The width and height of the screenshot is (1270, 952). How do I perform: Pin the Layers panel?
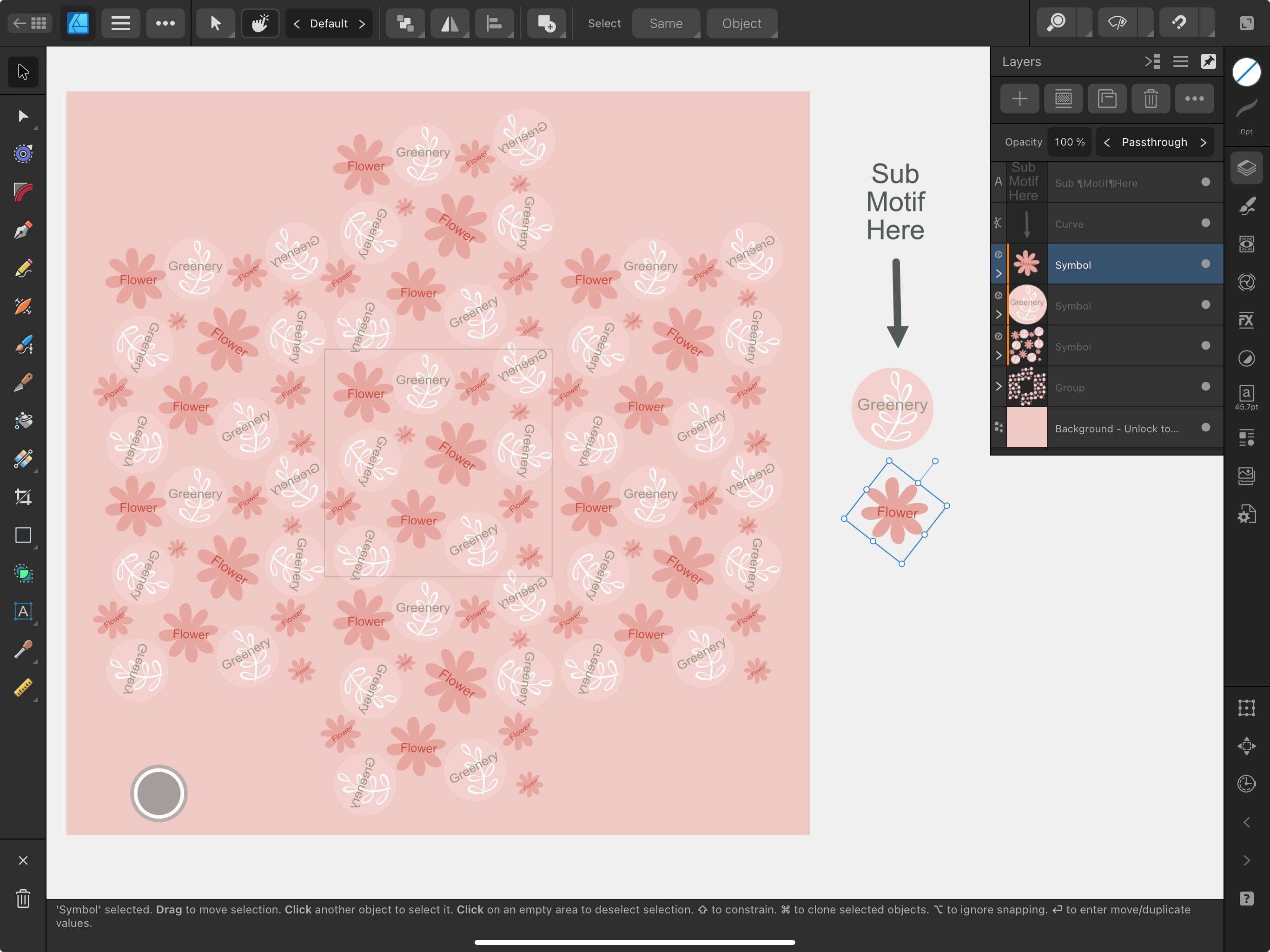tap(1209, 61)
